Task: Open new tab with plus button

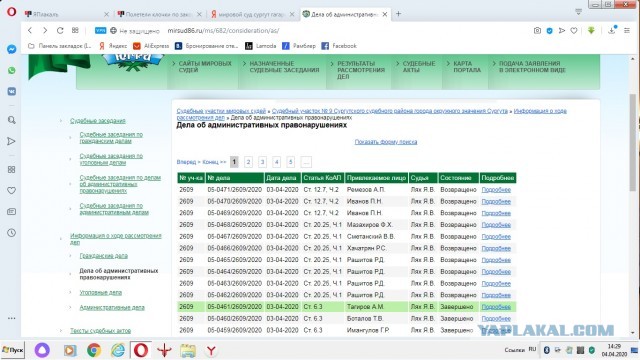Action: pos(398,14)
